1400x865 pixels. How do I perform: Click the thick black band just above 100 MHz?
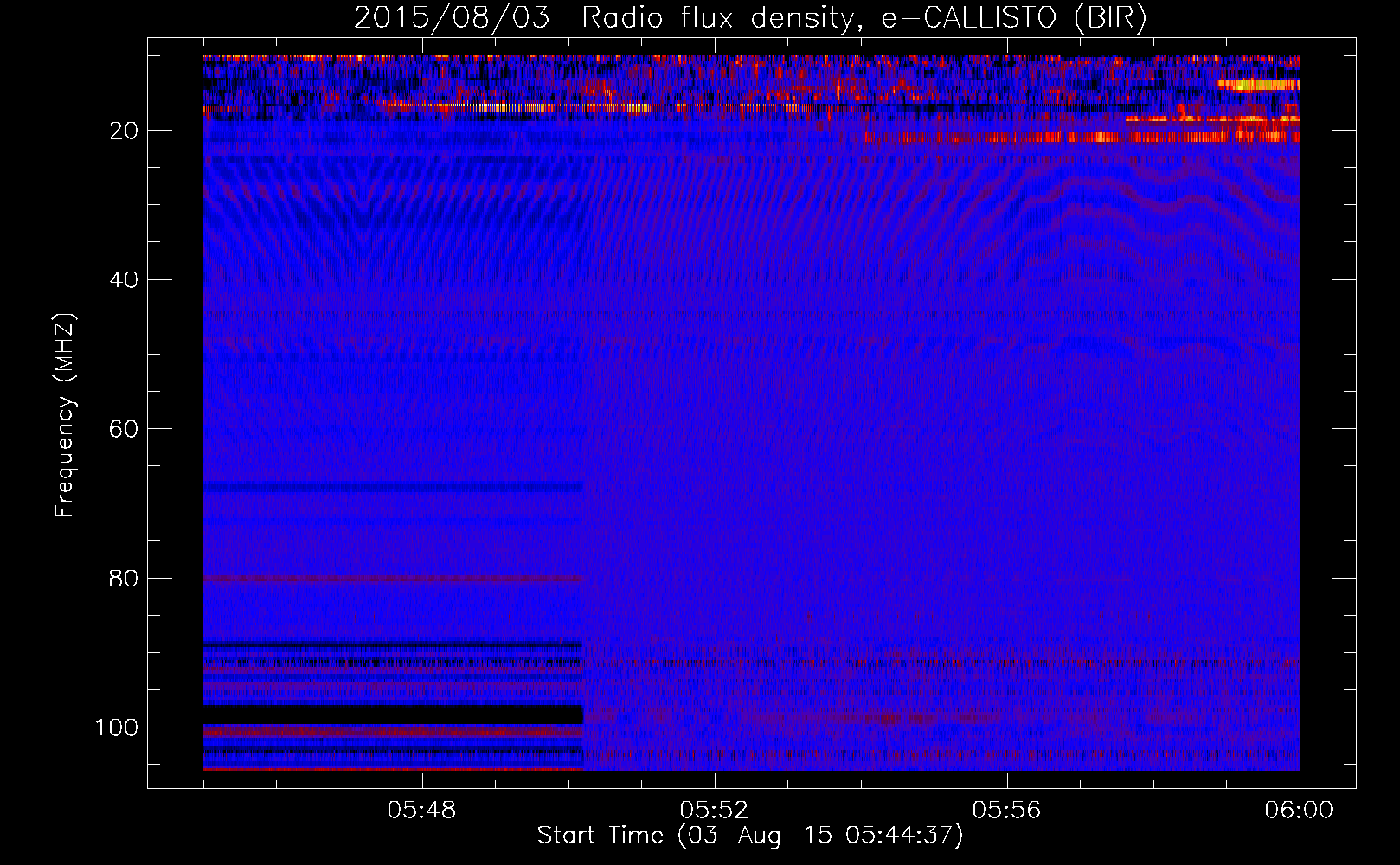[x=393, y=714]
